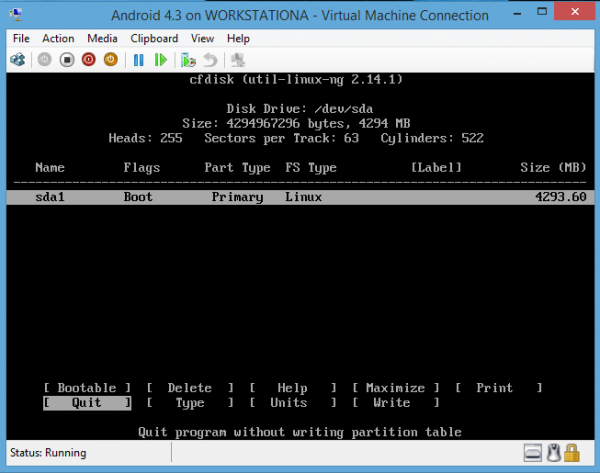This screenshot has height=473, width=600.
Task: Click the Disk Drive /dev/sda line
Action: coord(300,109)
